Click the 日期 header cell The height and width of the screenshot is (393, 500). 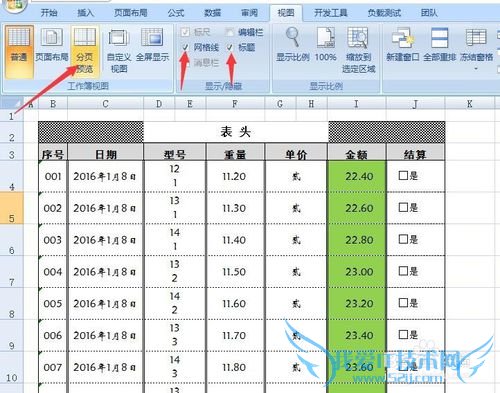106,153
